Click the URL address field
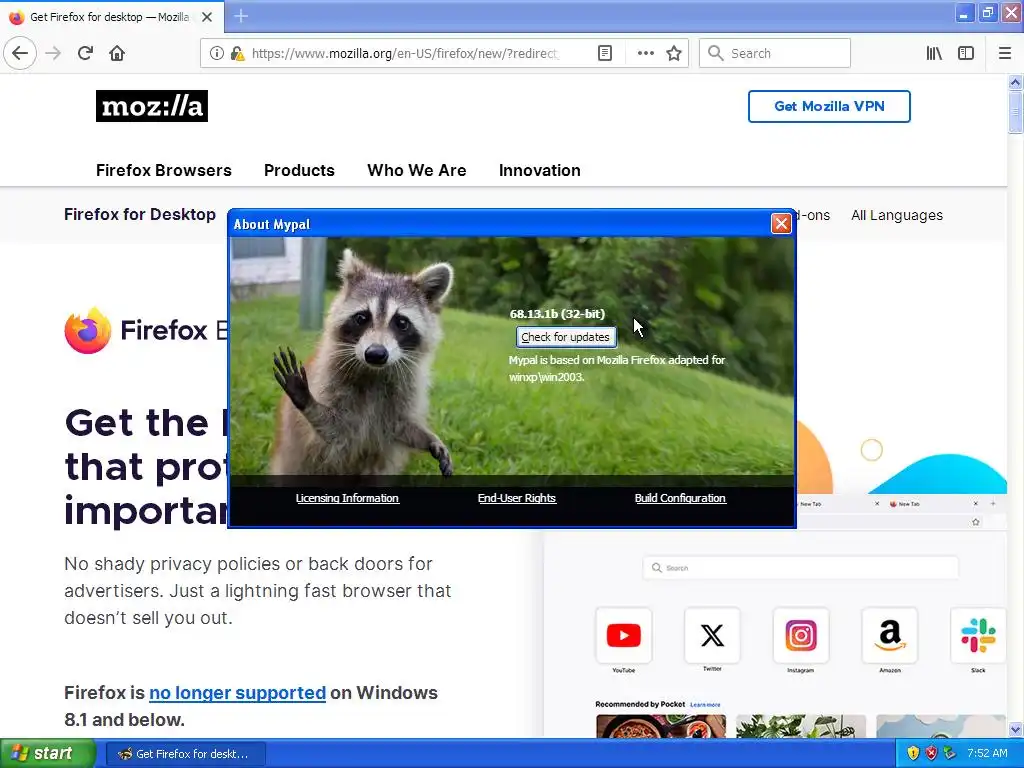The width and height of the screenshot is (1024, 768). pos(405,53)
